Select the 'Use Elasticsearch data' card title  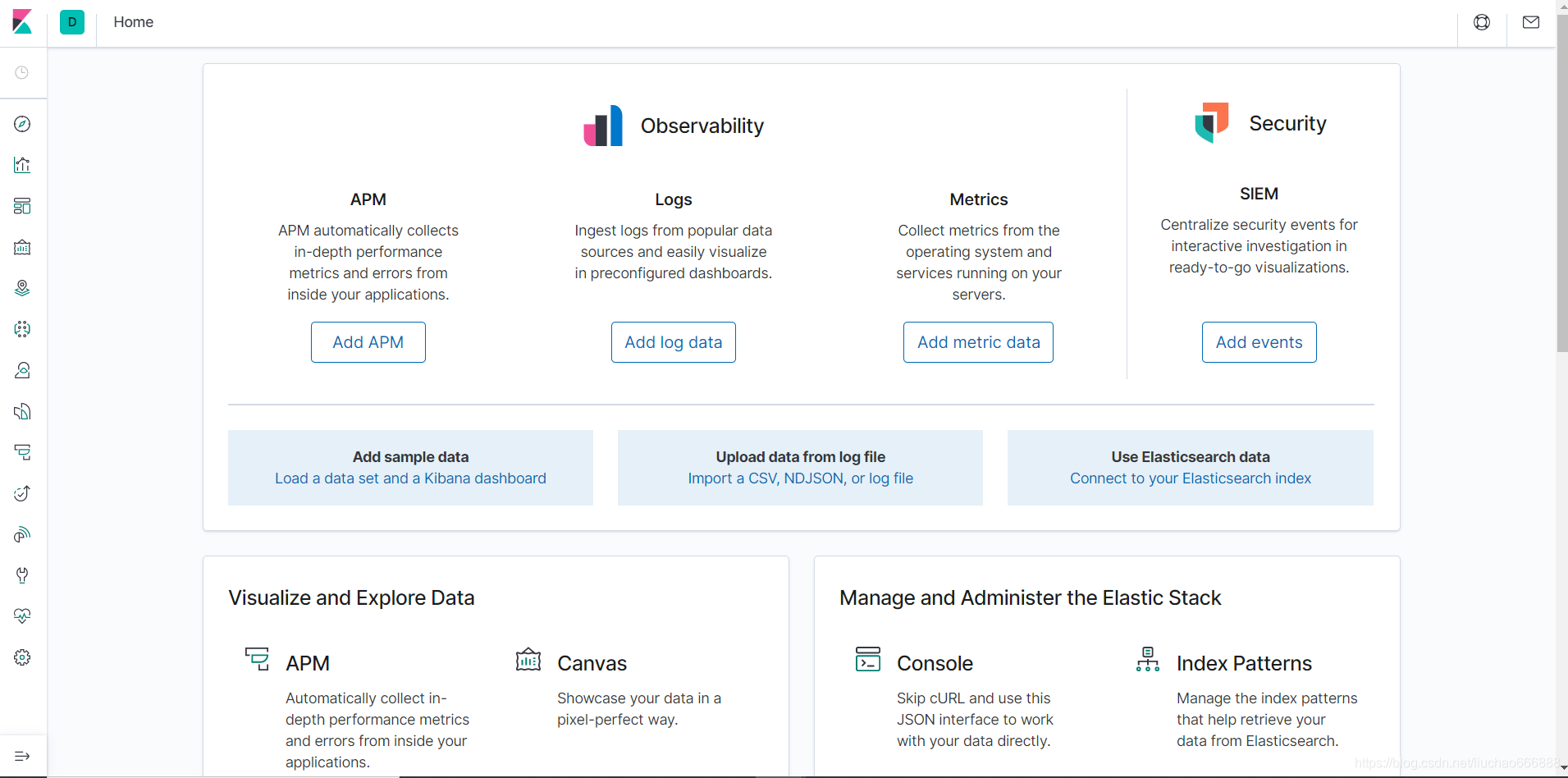1191,457
